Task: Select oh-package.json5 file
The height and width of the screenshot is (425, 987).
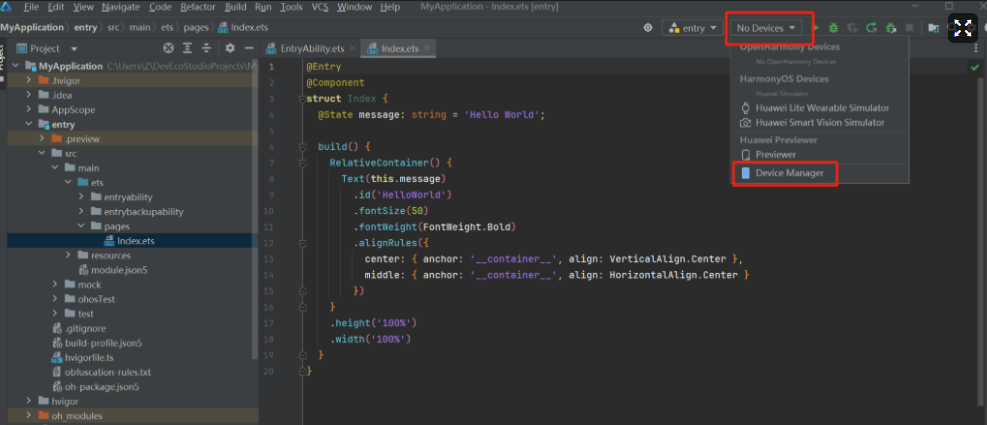Action: 101,387
